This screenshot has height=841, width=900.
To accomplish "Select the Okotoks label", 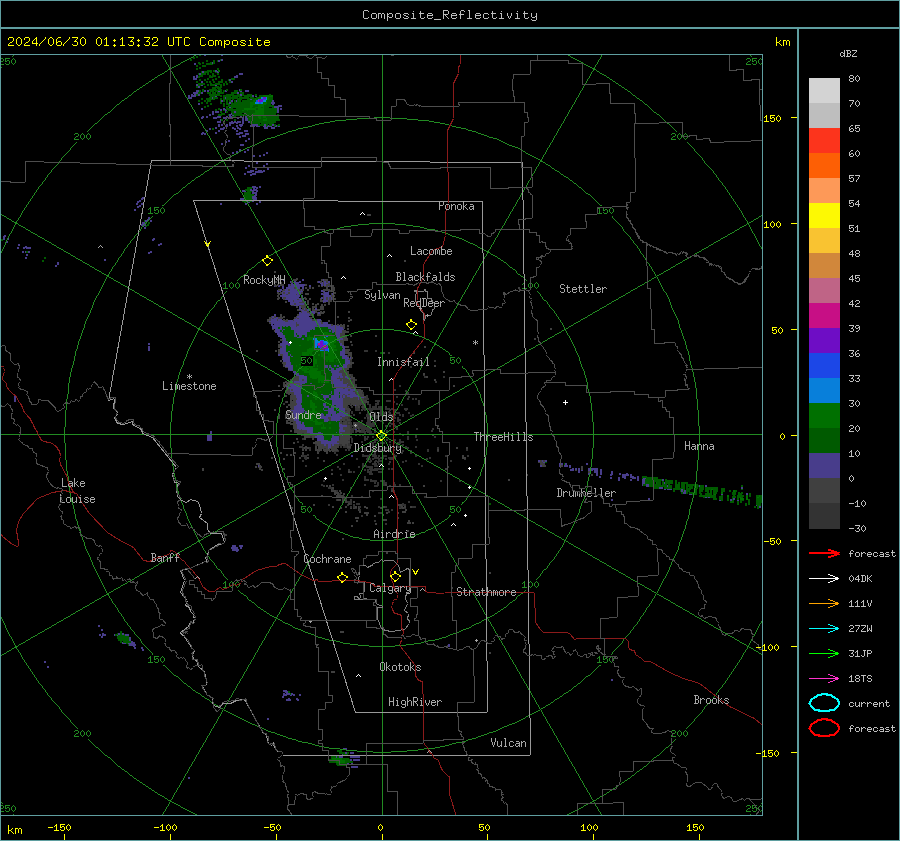I will tap(400, 667).
